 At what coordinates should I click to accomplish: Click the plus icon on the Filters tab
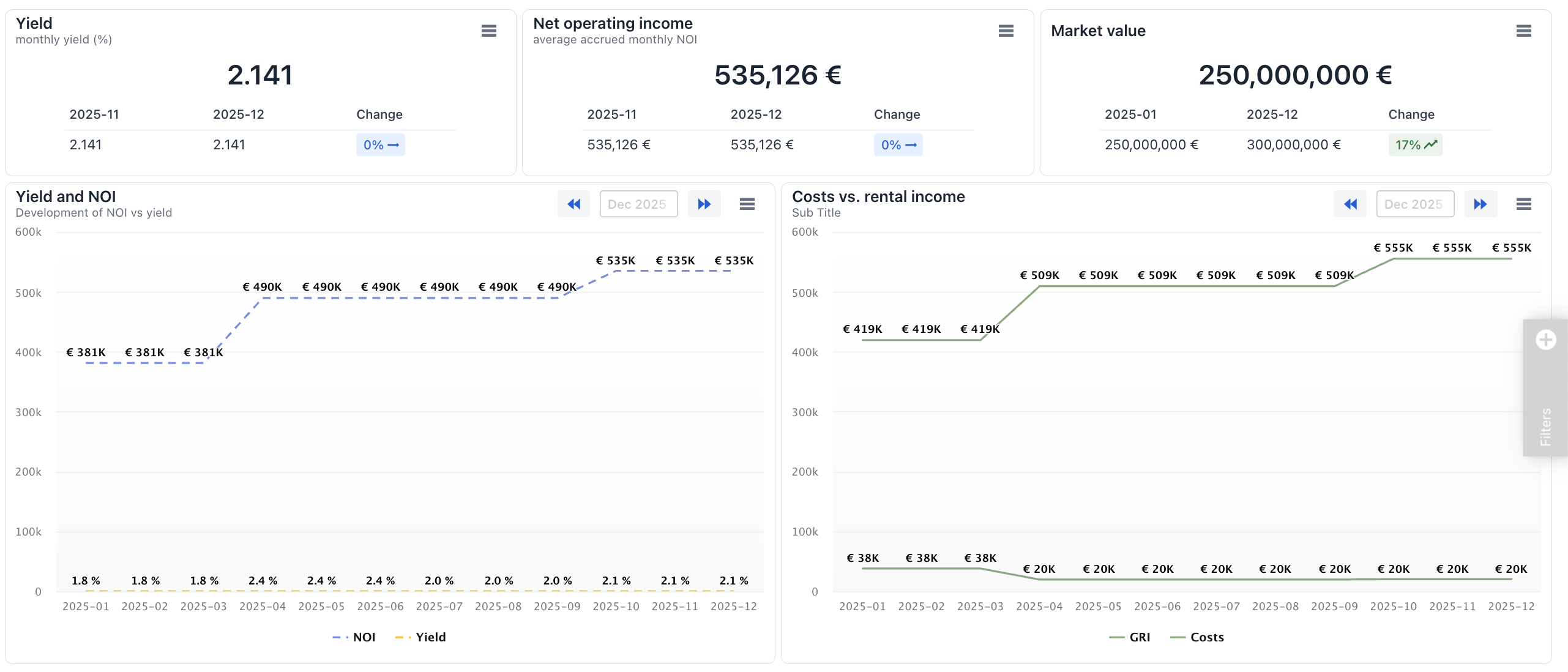pyautogui.click(x=1545, y=340)
